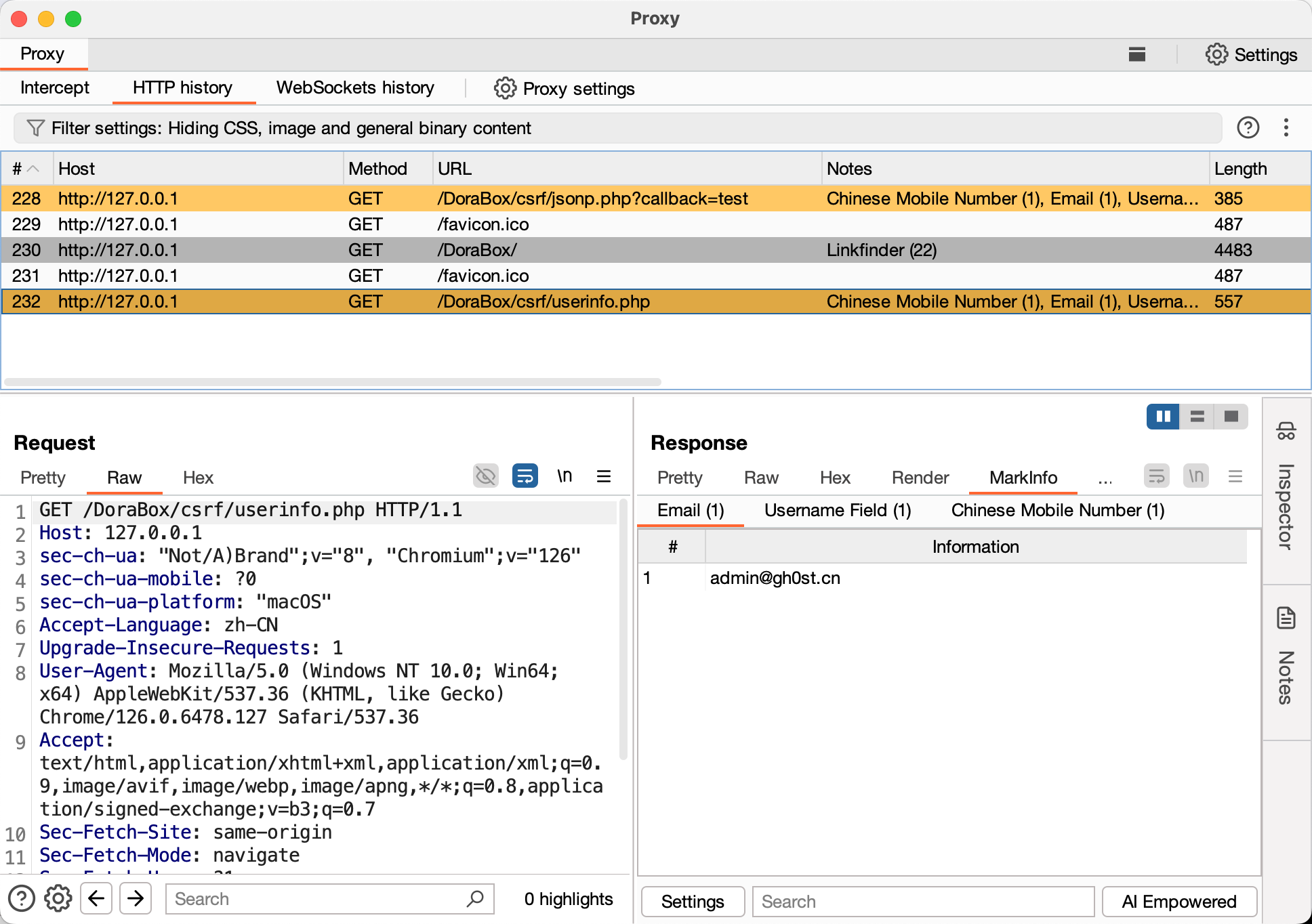This screenshot has height=924, width=1312.
Task: Select the combined tabbed layout icon
Action: pyautogui.click(x=1231, y=416)
